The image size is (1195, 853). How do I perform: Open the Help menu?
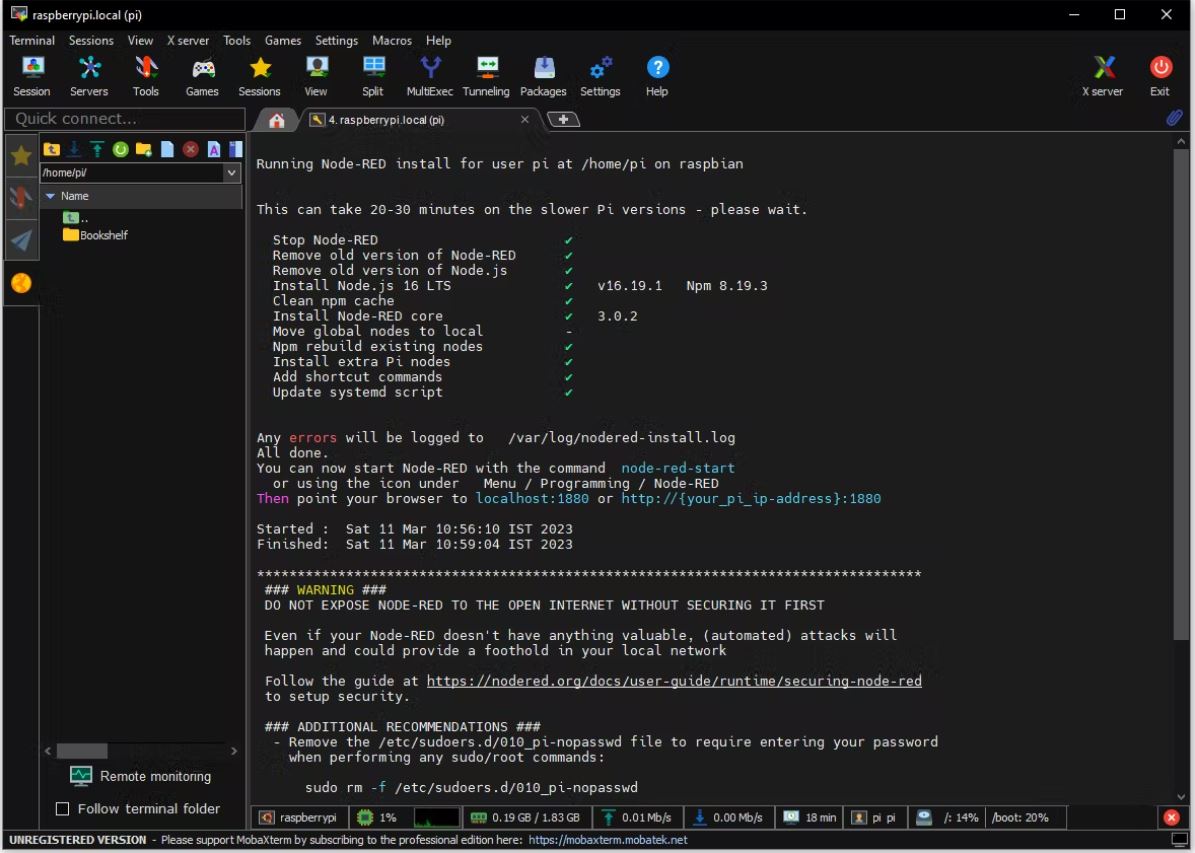click(438, 40)
